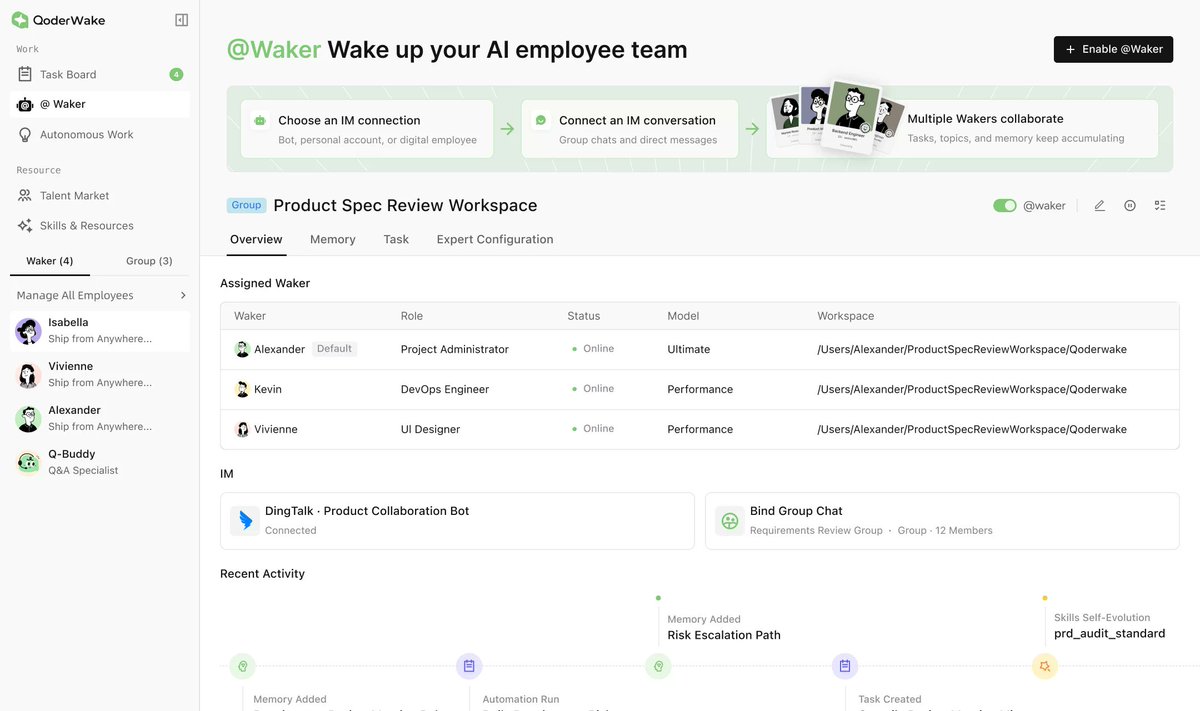Switch to Group (3) sidebar tab
1200x711 pixels.
click(x=149, y=261)
